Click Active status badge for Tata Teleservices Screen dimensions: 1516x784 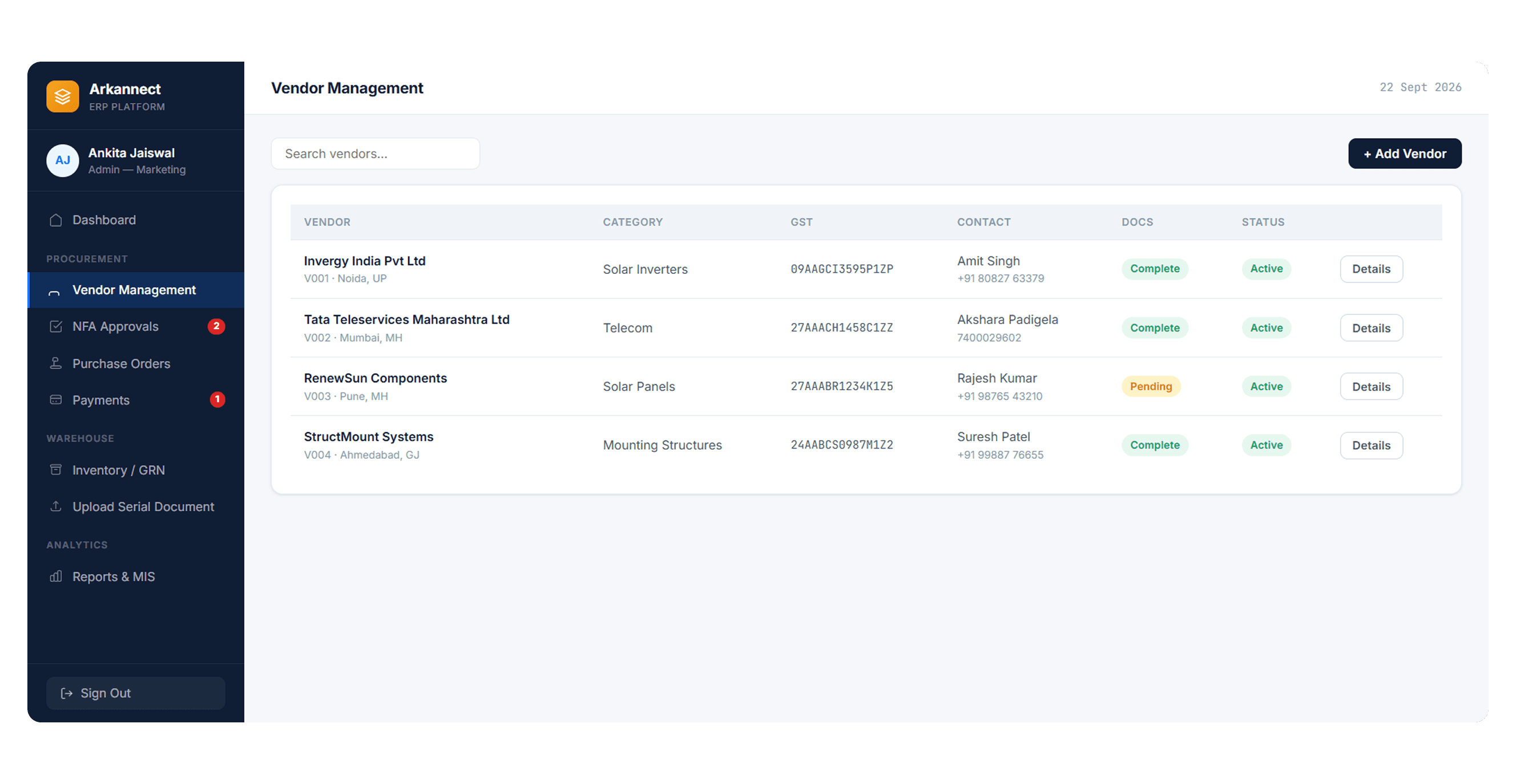point(1267,328)
